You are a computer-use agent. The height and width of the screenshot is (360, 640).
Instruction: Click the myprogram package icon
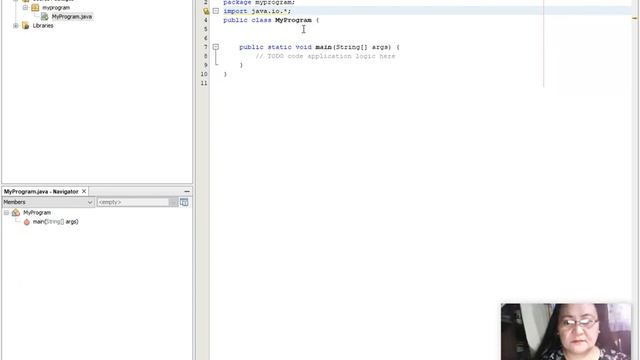(35, 8)
